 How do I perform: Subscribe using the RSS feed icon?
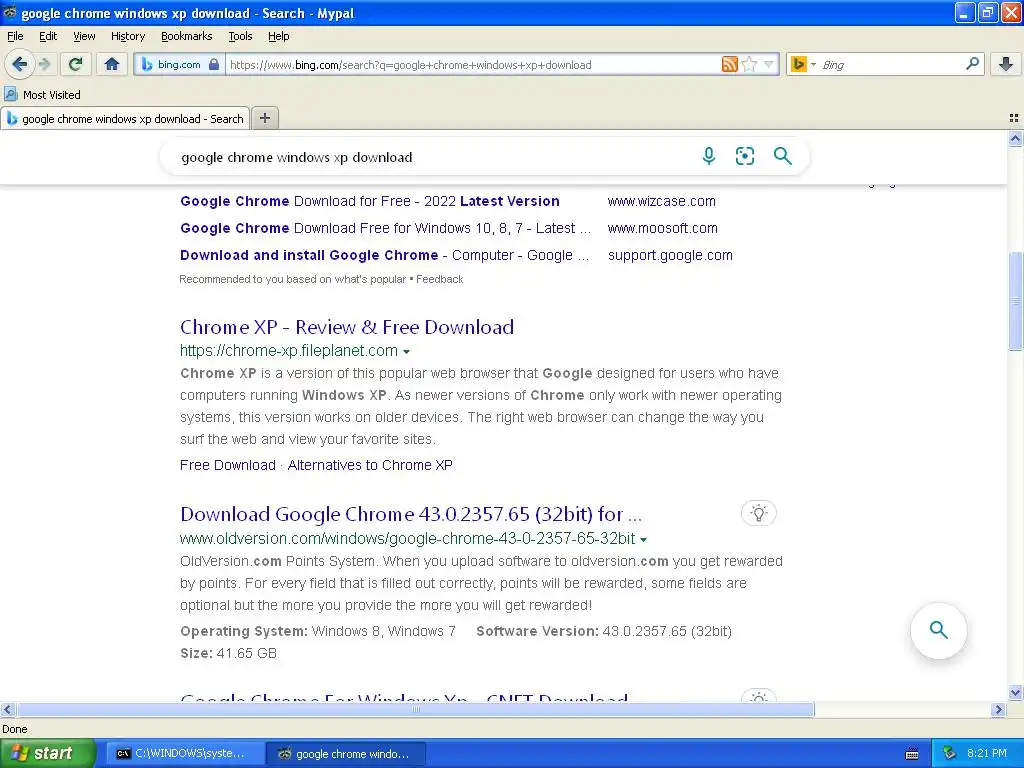[x=729, y=64]
